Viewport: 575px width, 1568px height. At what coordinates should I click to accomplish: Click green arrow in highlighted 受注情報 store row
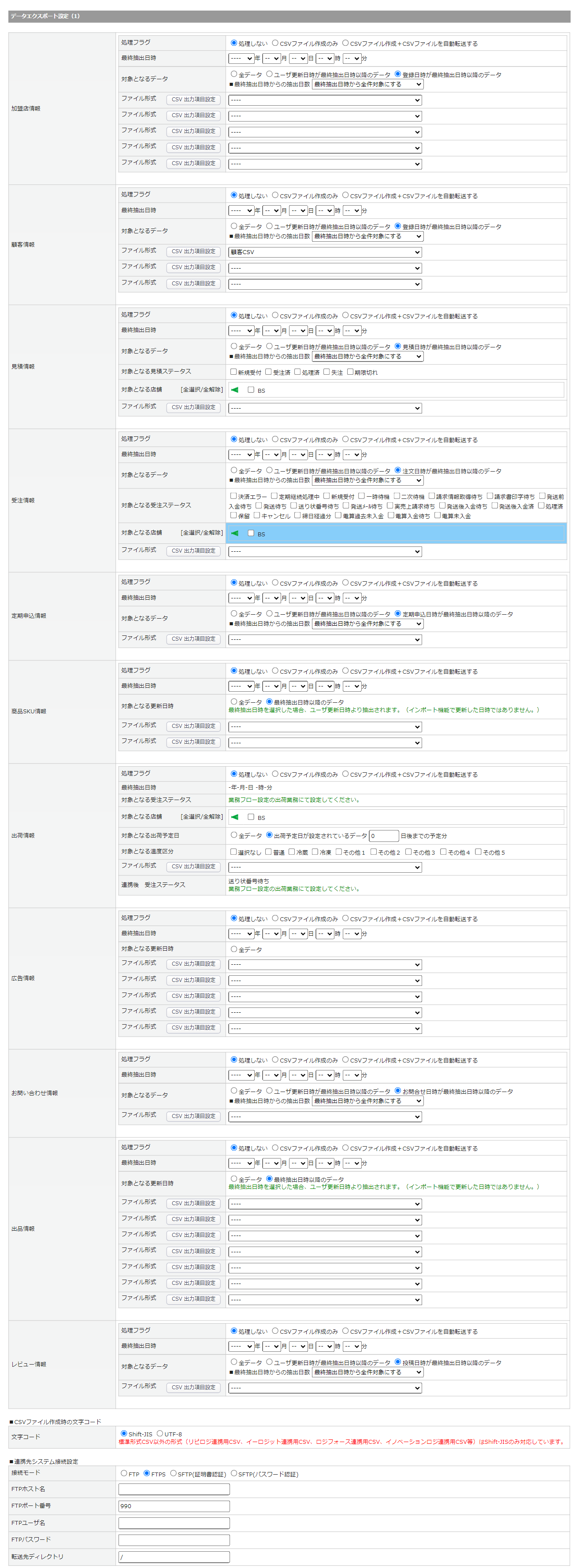point(234,533)
